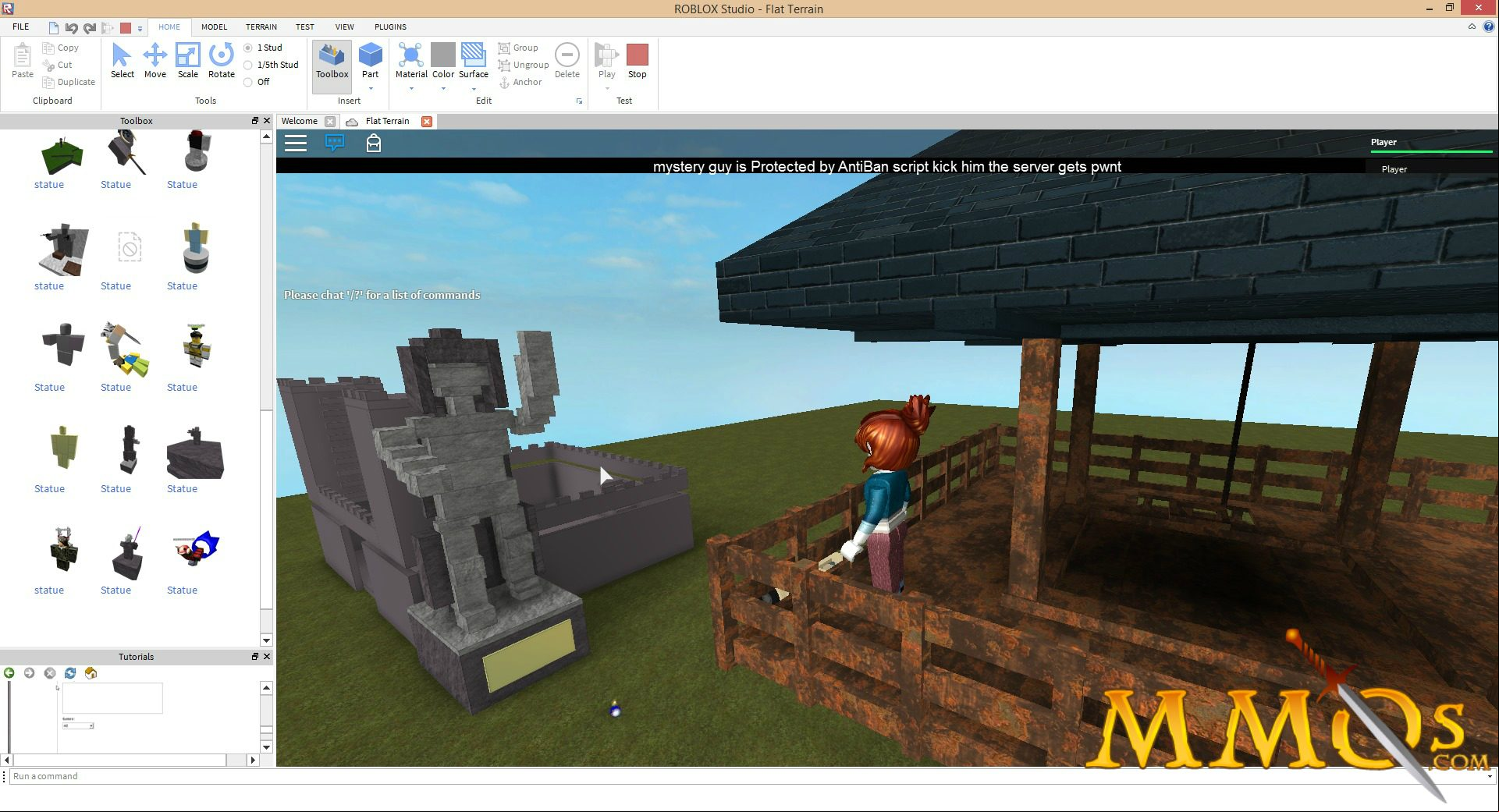The image size is (1499, 812).
Task: Open the Material dropdown arrow
Action: (x=410, y=88)
